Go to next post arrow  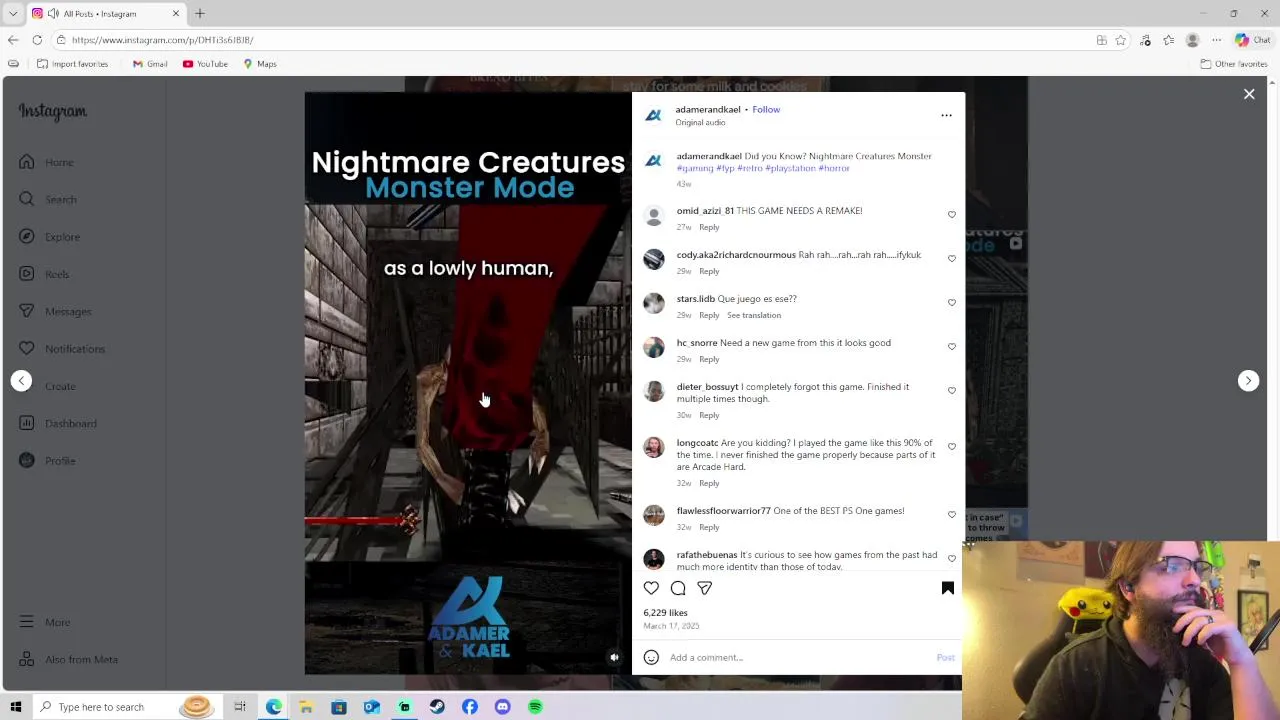1248,380
